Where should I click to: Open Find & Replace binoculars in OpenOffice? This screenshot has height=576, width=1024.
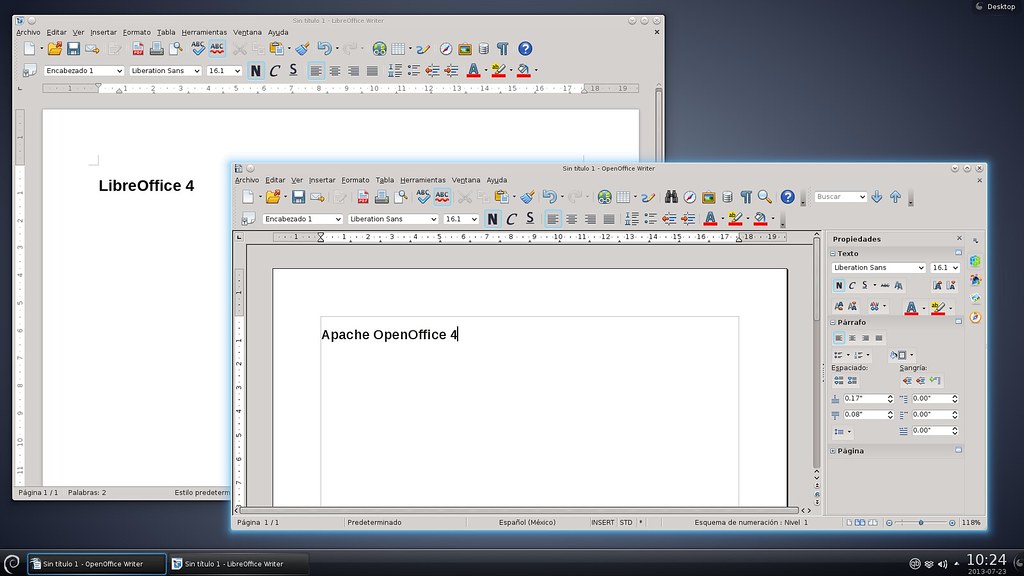pyautogui.click(x=671, y=197)
